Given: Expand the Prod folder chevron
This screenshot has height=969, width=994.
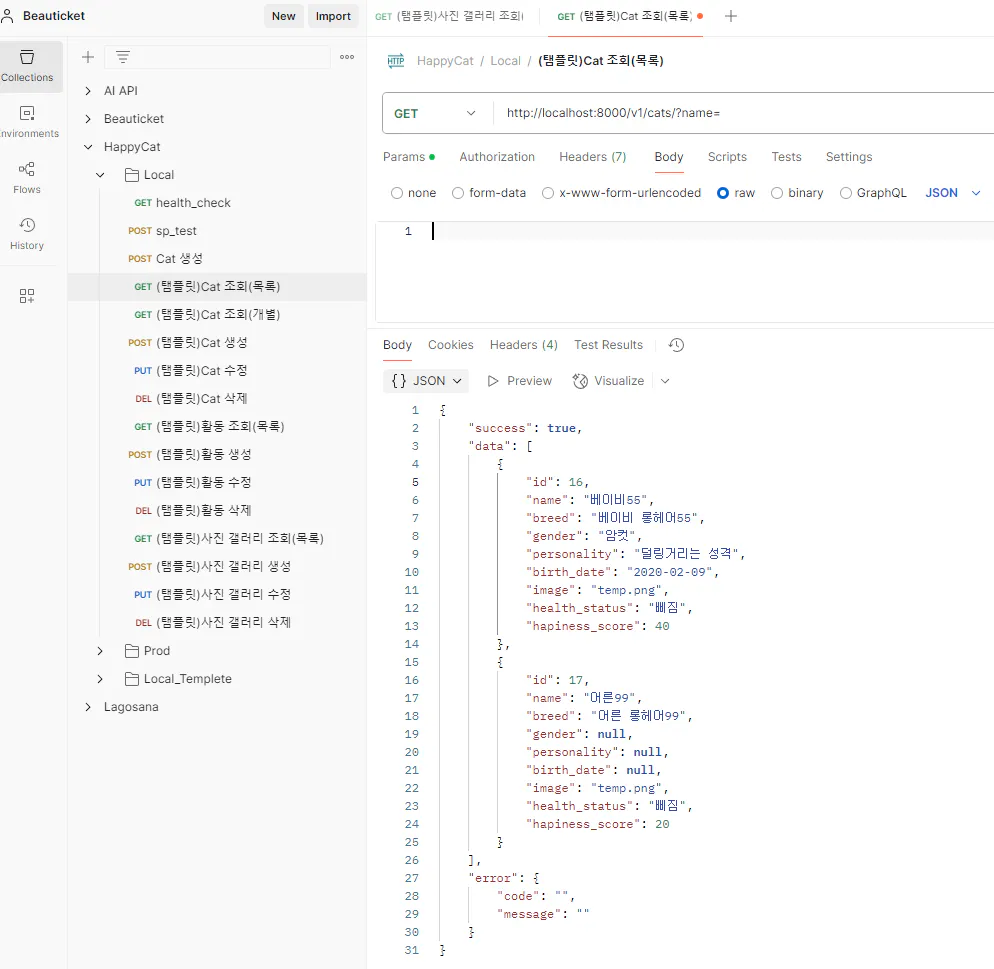Looking at the screenshot, I should click(x=100, y=651).
